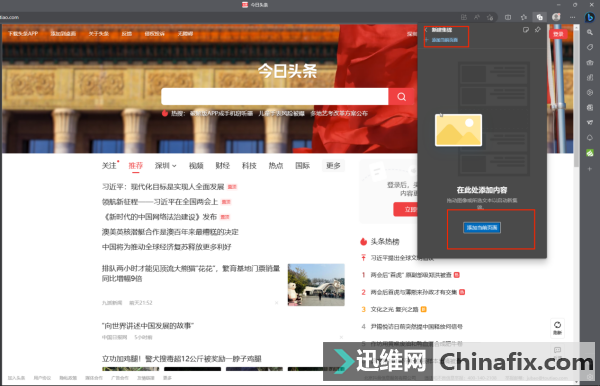The height and width of the screenshot is (386, 600).
Task: Click the plus icon at sidebar bottom
Action: pyautogui.click(x=590, y=169)
